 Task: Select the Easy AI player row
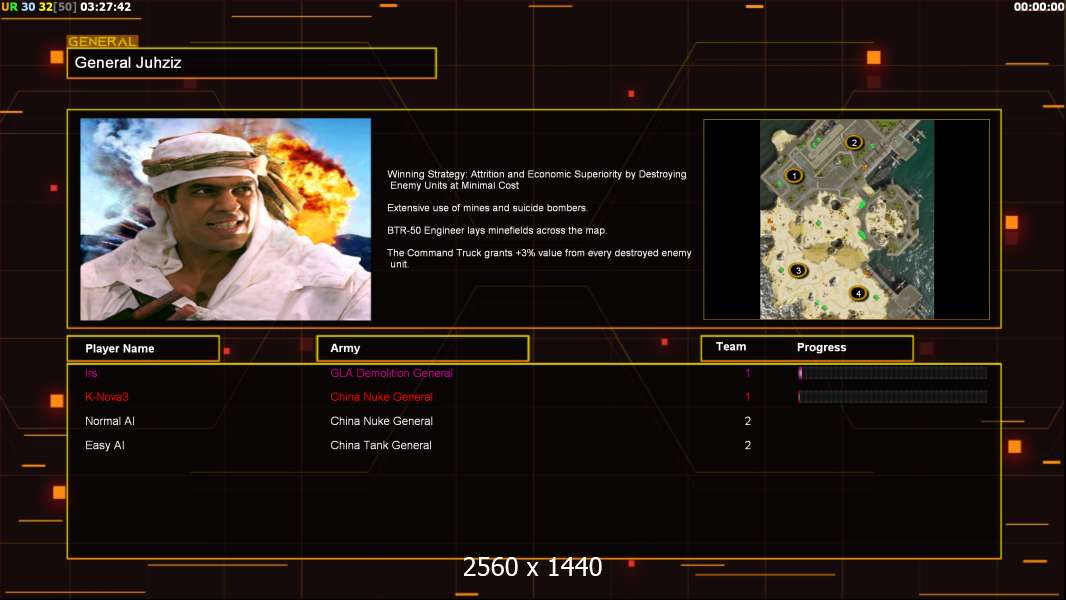tap(534, 445)
